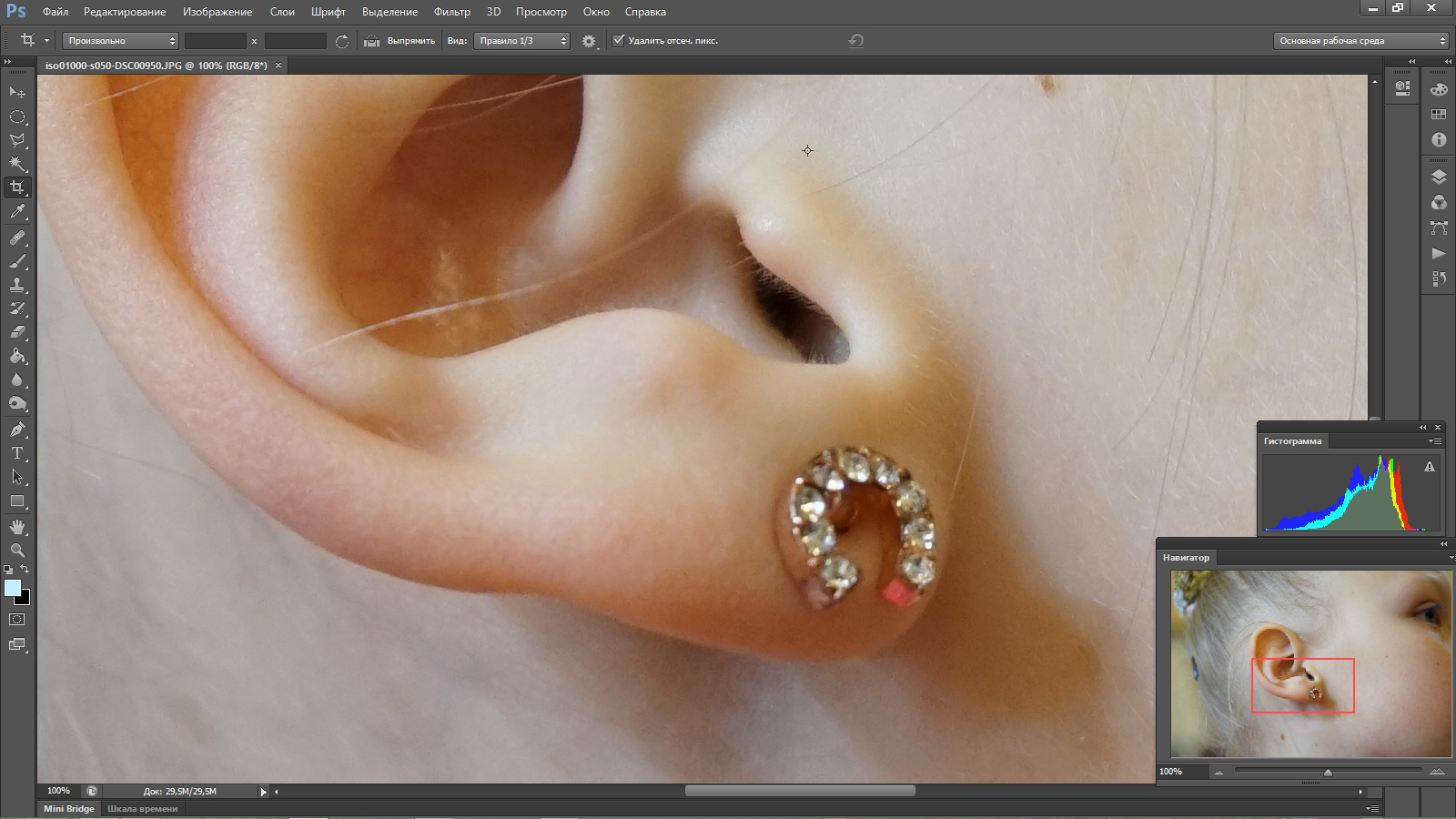Click the Navigator zoom slider handle
Image resolution: width=1456 pixels, height=819 pixels.
1328,773
